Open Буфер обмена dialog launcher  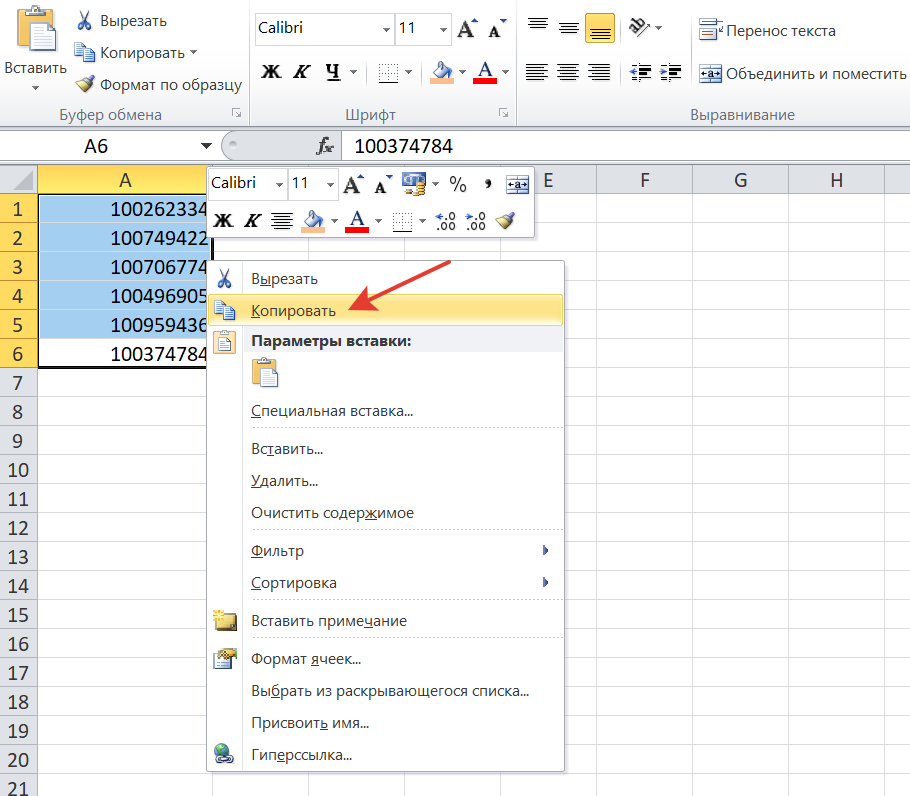pos(236,113)
